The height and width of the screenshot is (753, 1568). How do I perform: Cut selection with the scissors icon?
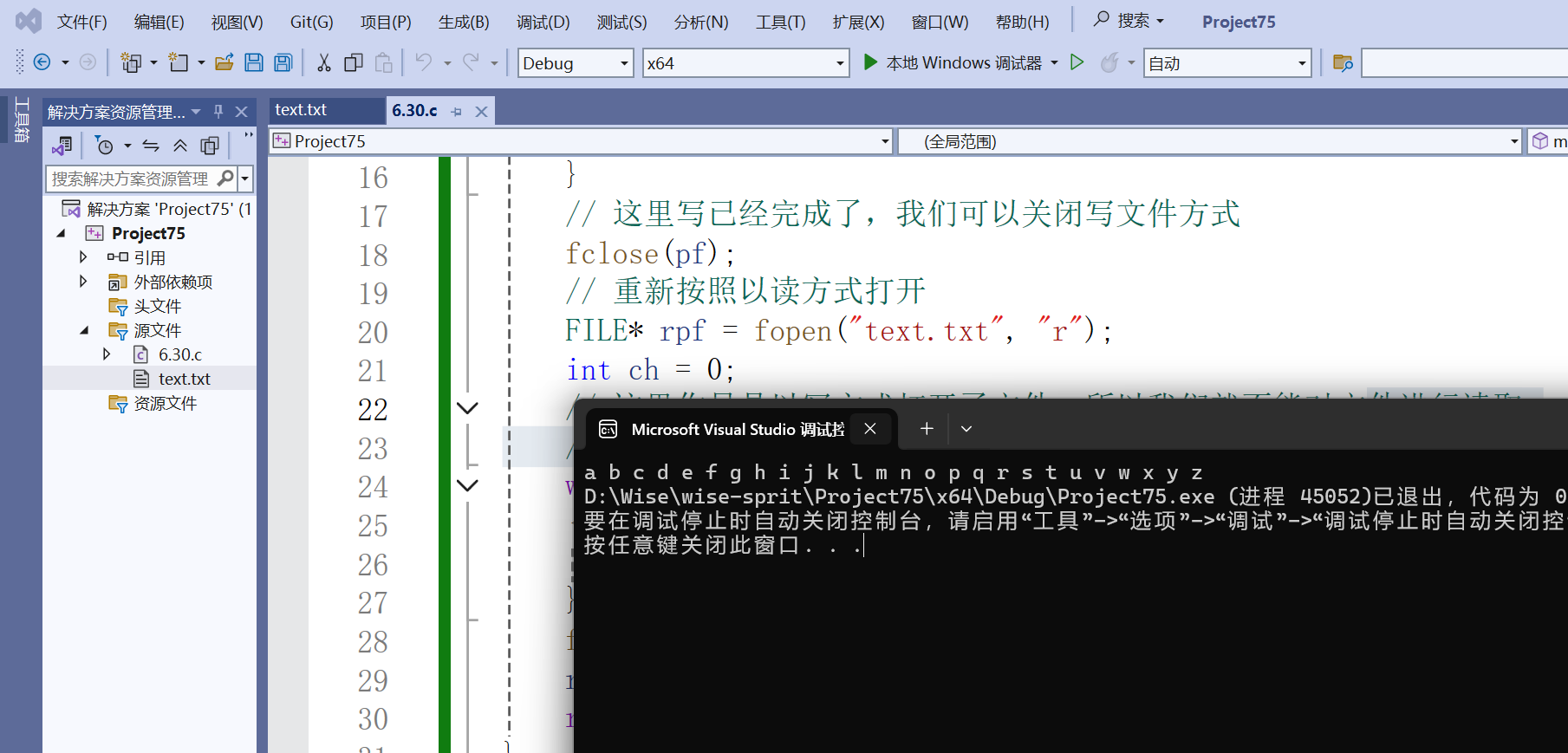pyautogui.click(x=324, y=62)
